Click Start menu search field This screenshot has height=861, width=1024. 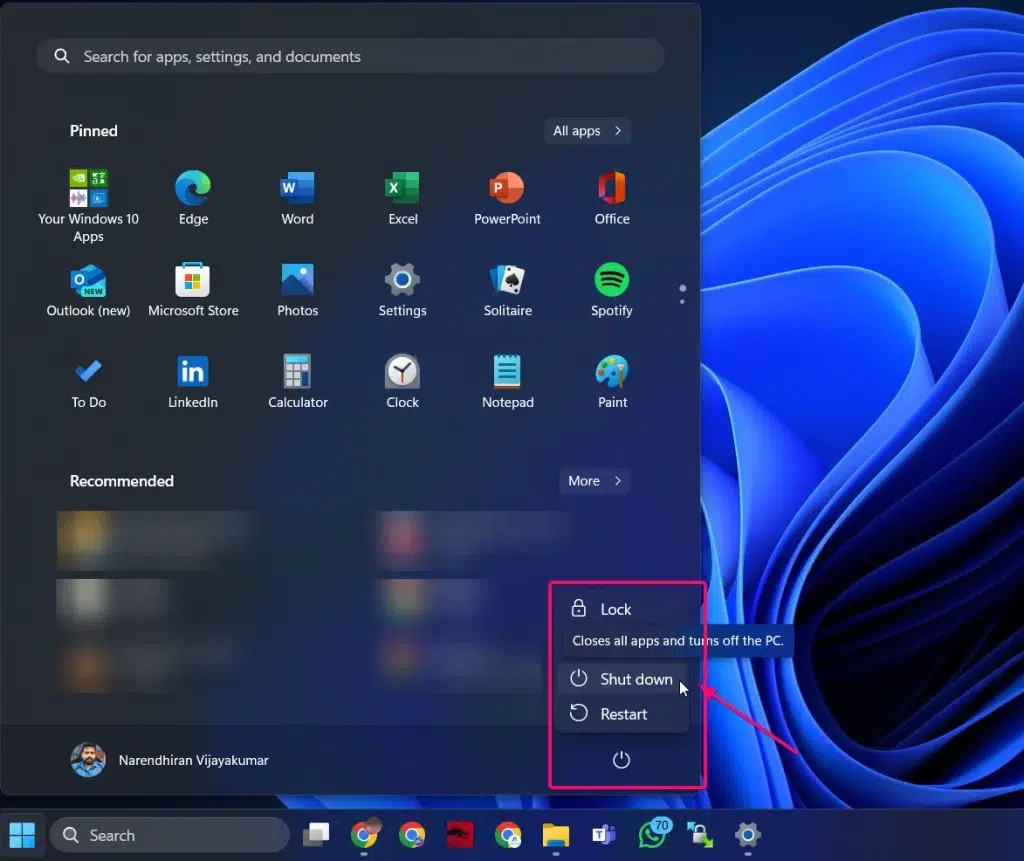click(x=351, y=56)
